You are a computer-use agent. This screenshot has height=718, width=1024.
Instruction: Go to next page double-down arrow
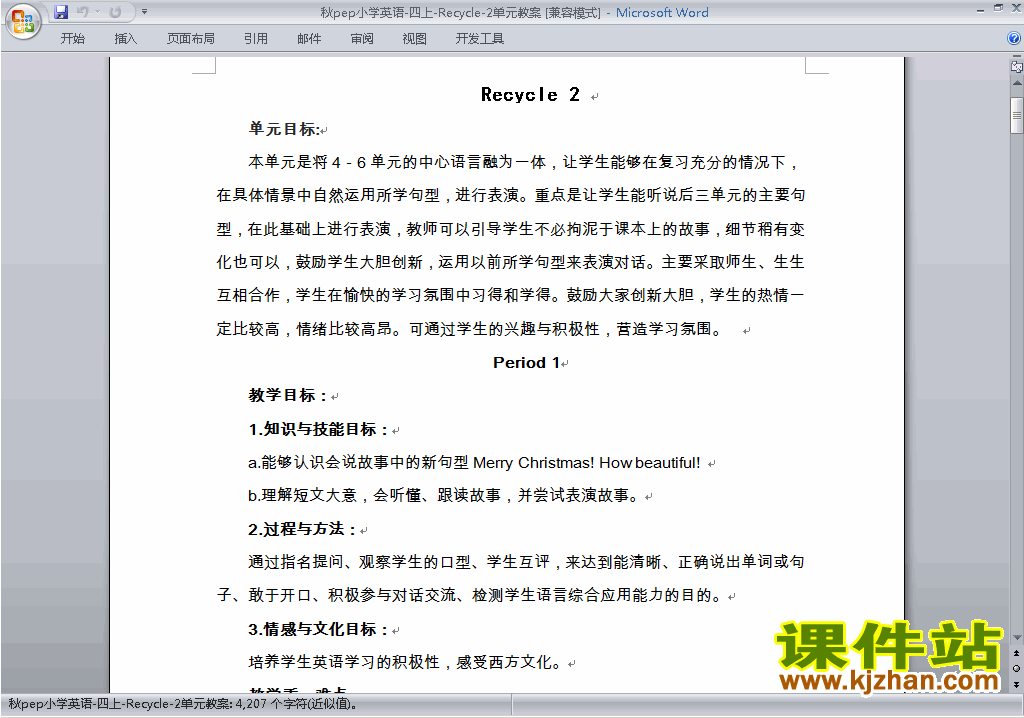coord(1016,684)
